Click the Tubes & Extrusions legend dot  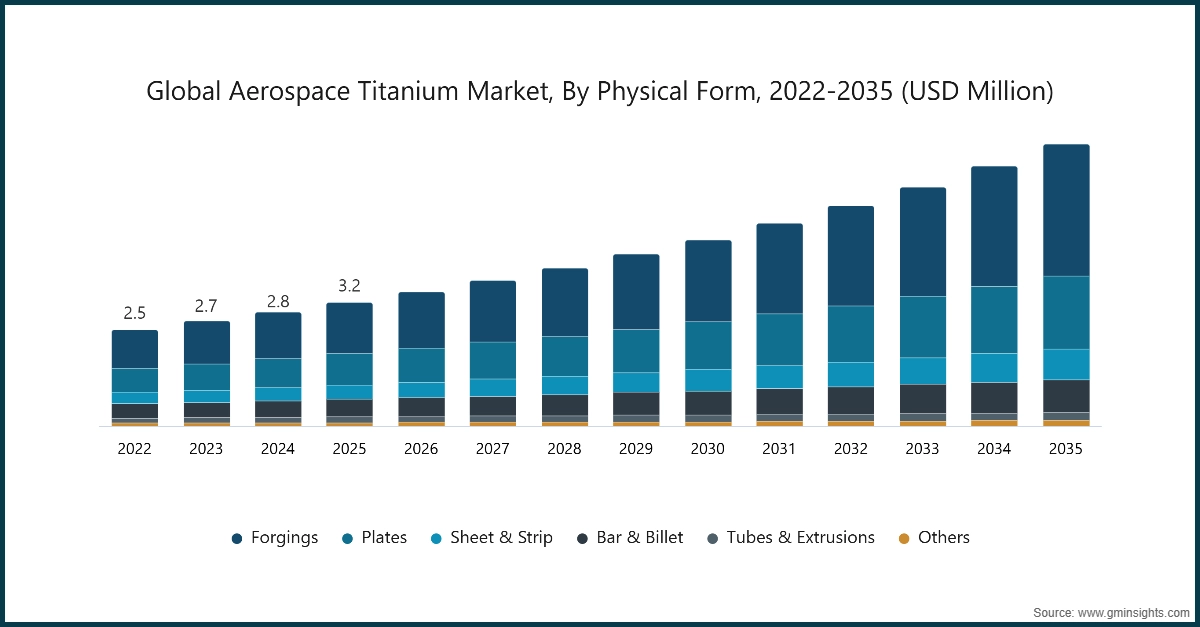(712, 538)
